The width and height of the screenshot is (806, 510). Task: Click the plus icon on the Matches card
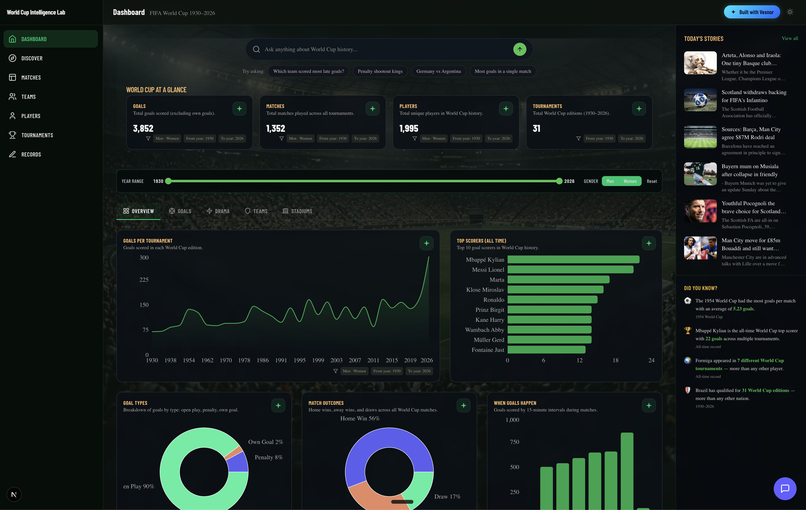pos(373,108)
